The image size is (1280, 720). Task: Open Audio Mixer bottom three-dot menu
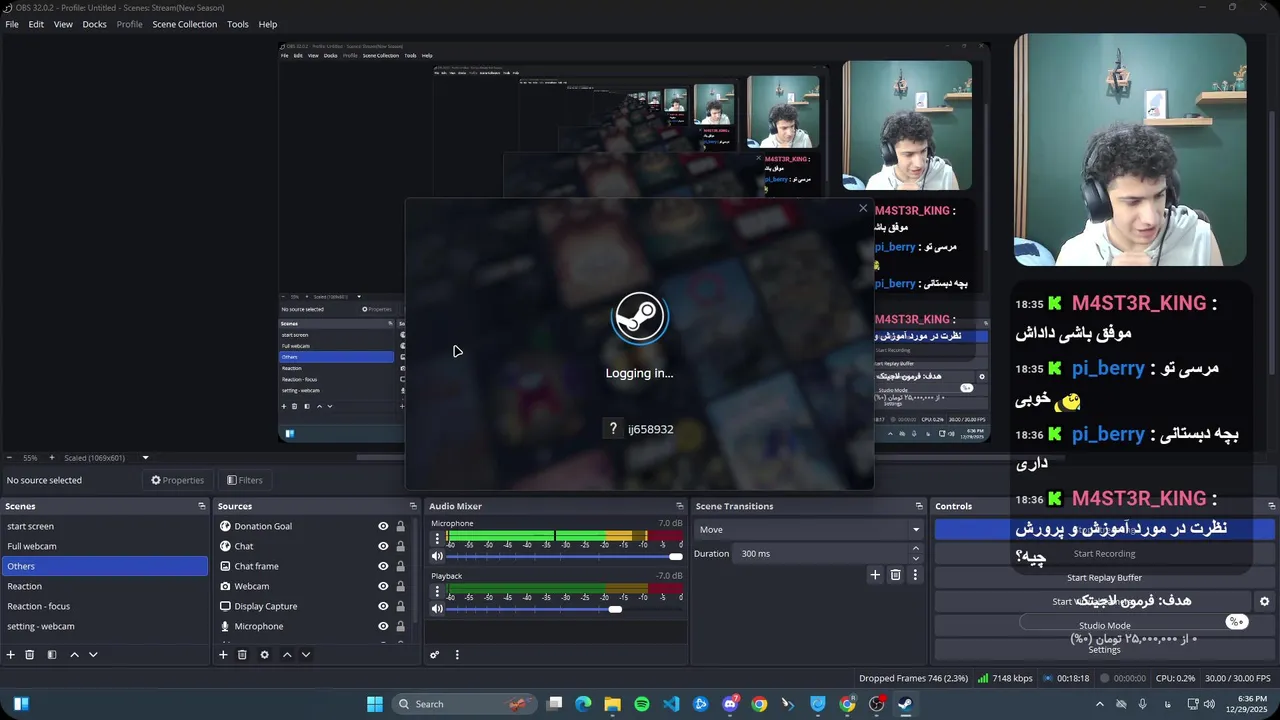click(457, 655)
